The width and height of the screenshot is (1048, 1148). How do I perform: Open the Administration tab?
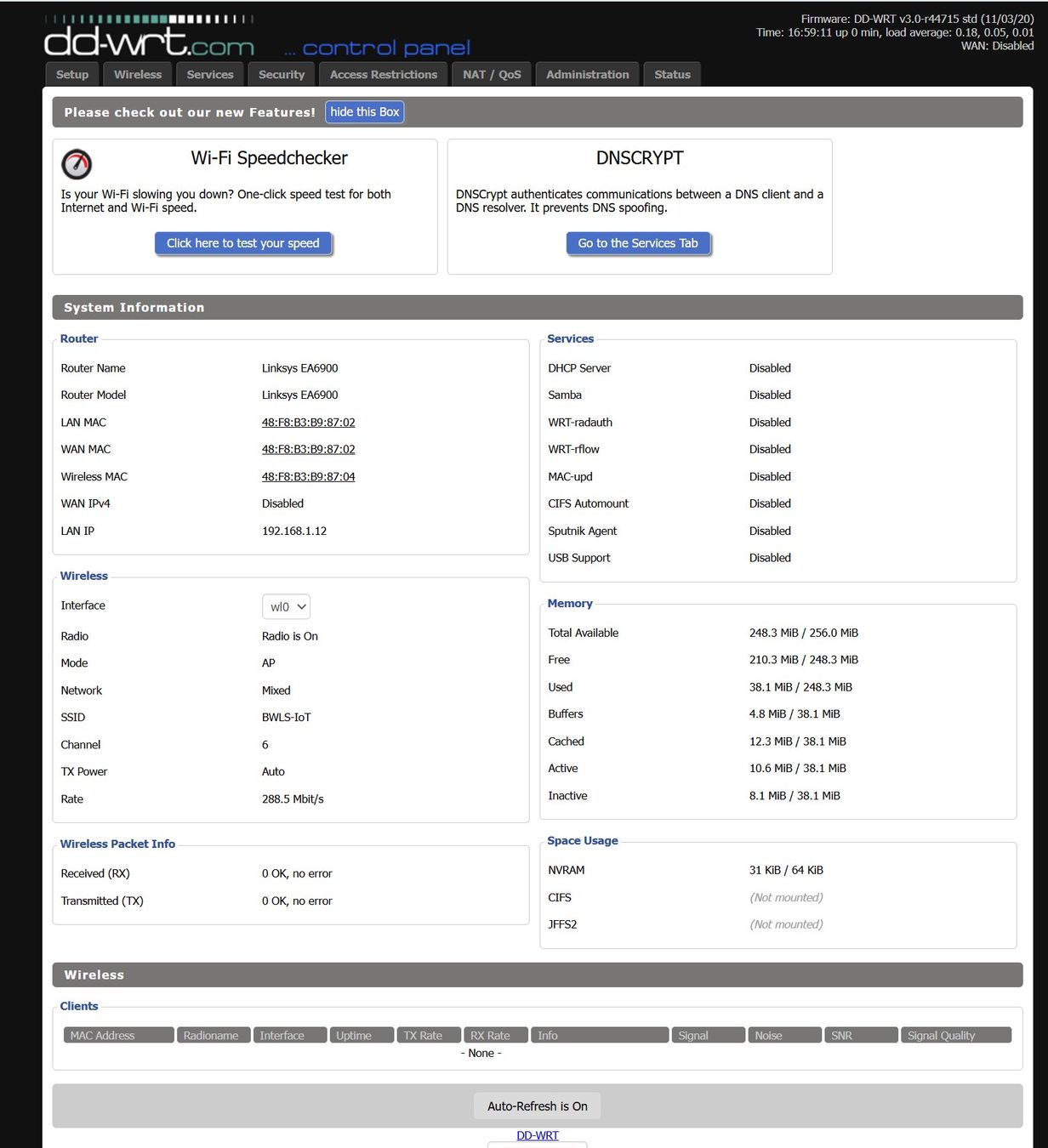click(x=588, y=74)
